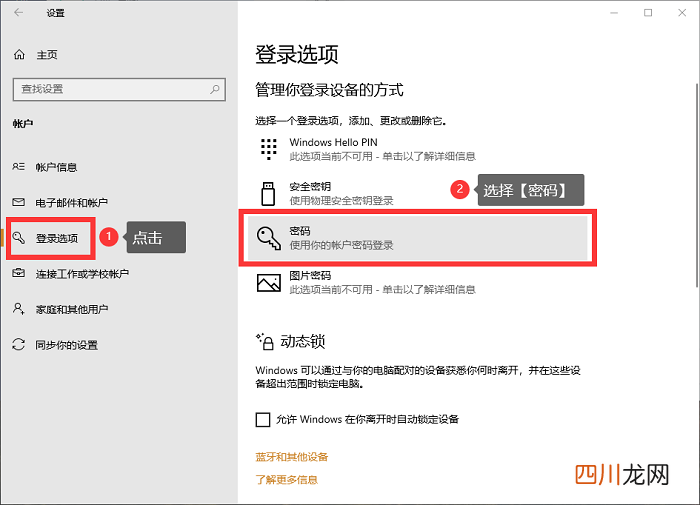Click the sync icon for 同步你的设置
Viewport: 700px width, 505px height.
coord(18,344)
